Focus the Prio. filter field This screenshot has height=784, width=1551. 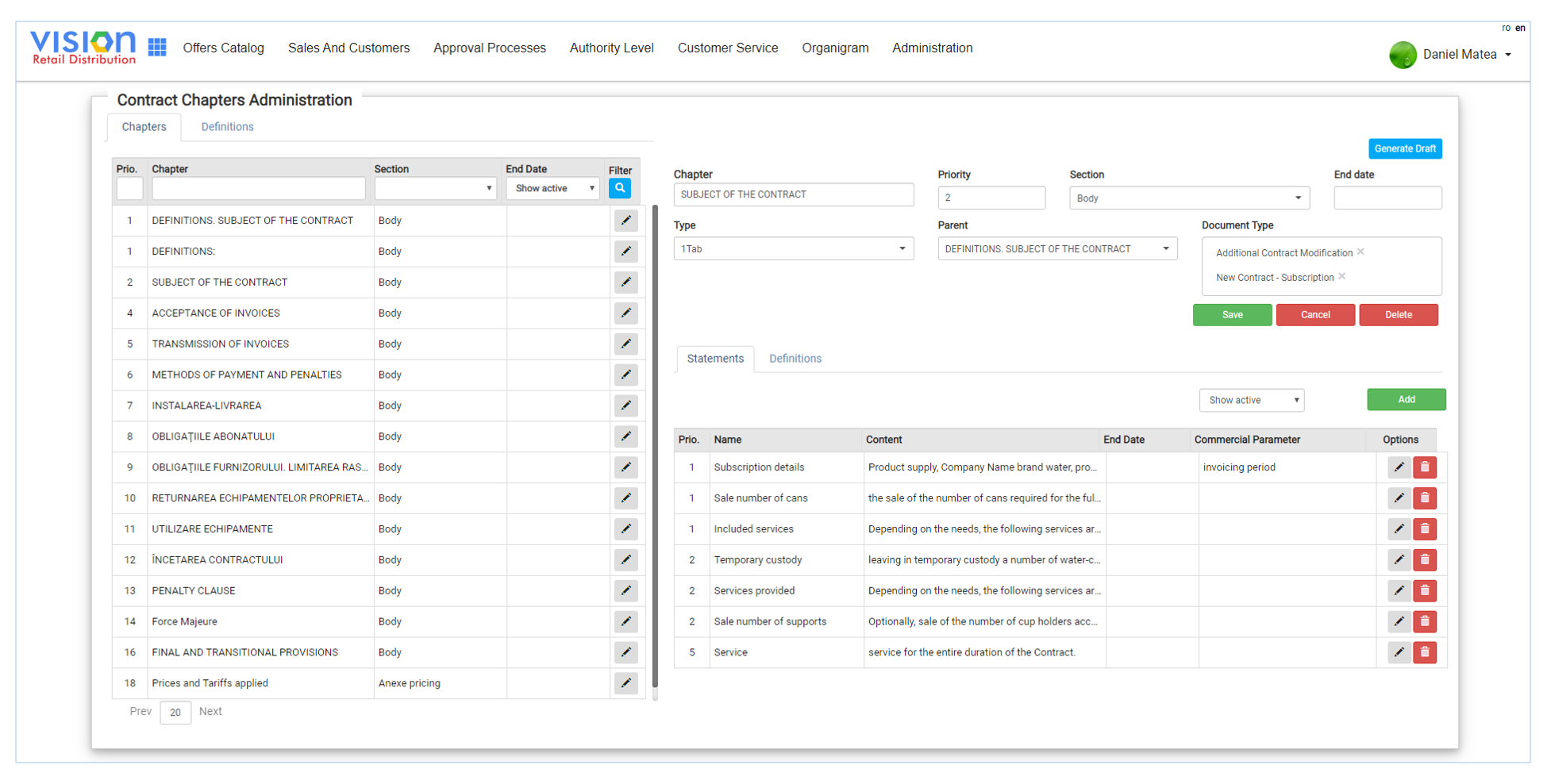click(x=129, y=188)
